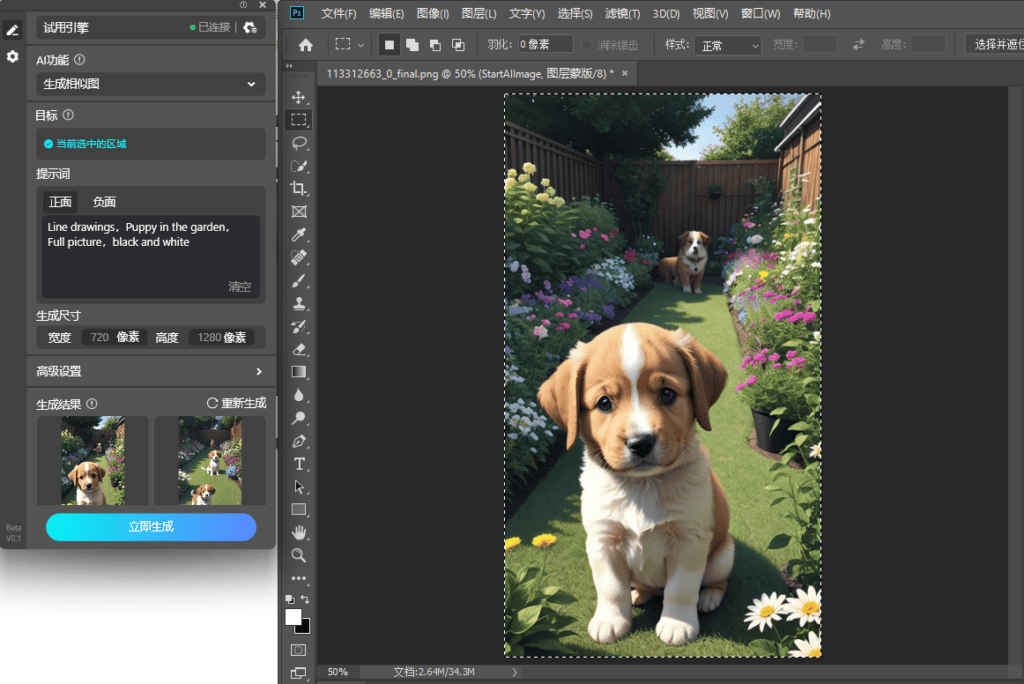Switch prompt to 负面 negative tab
The width and height of the screenshot is (1024, 684).
click(x=104, y=202)
